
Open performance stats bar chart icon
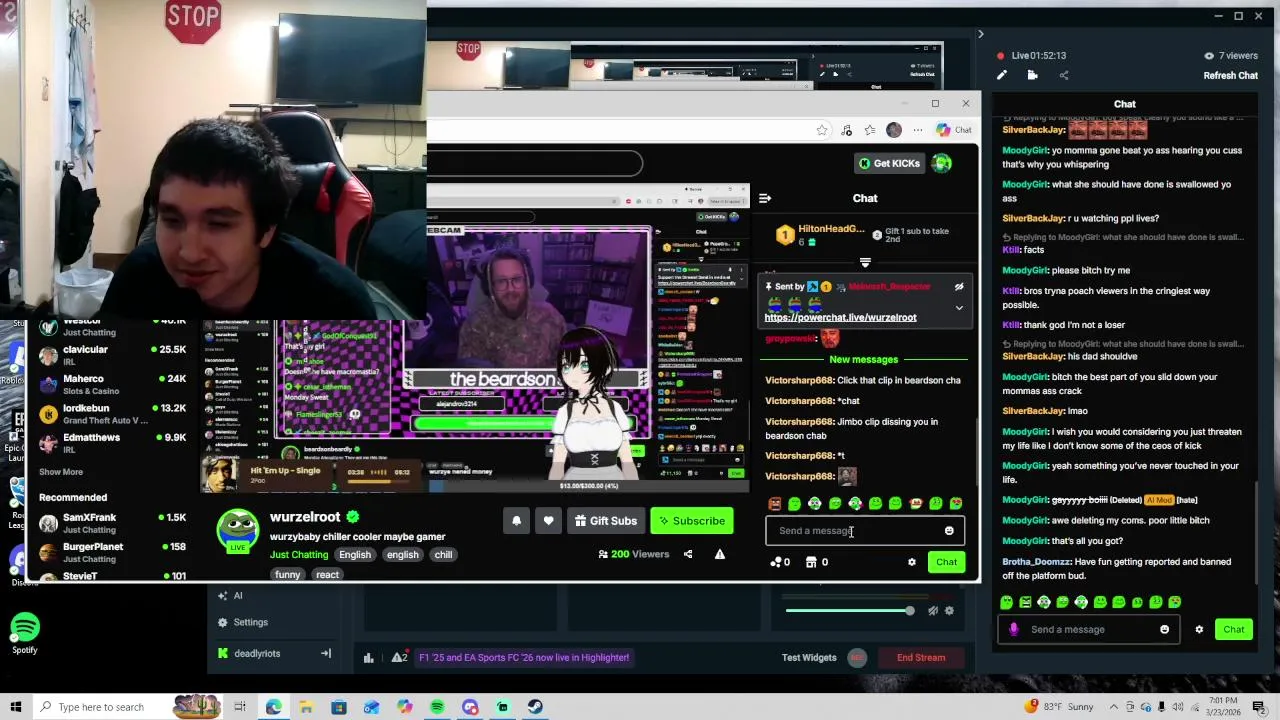click(x=368, y=658)
